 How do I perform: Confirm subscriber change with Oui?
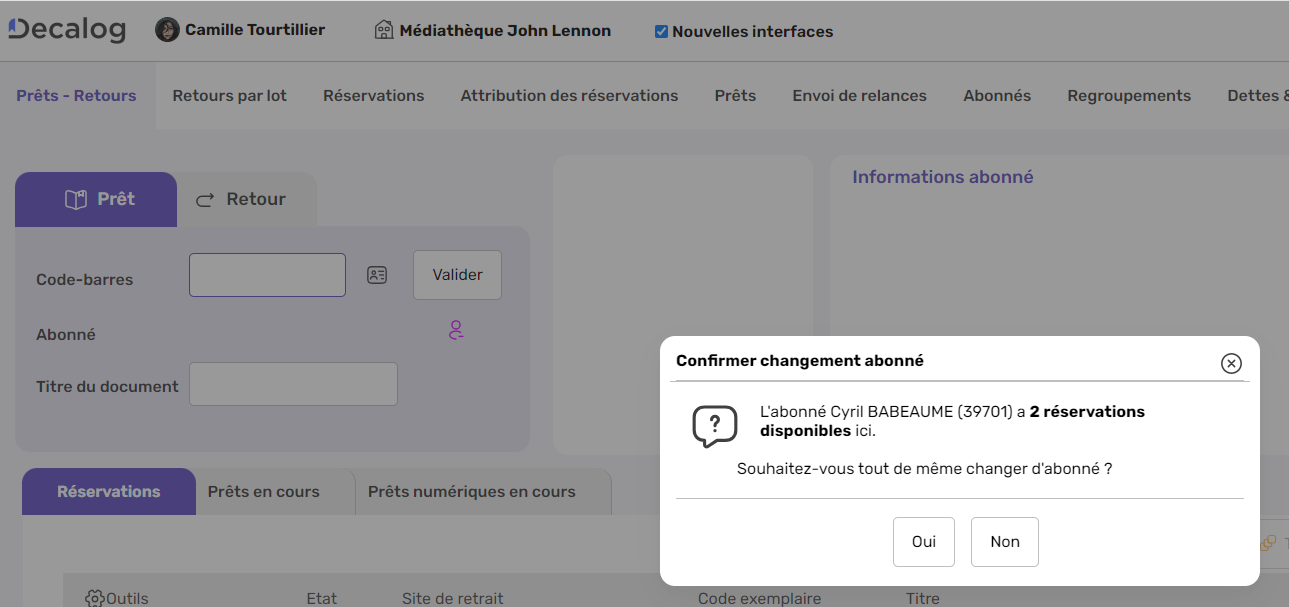pos(924,542)
